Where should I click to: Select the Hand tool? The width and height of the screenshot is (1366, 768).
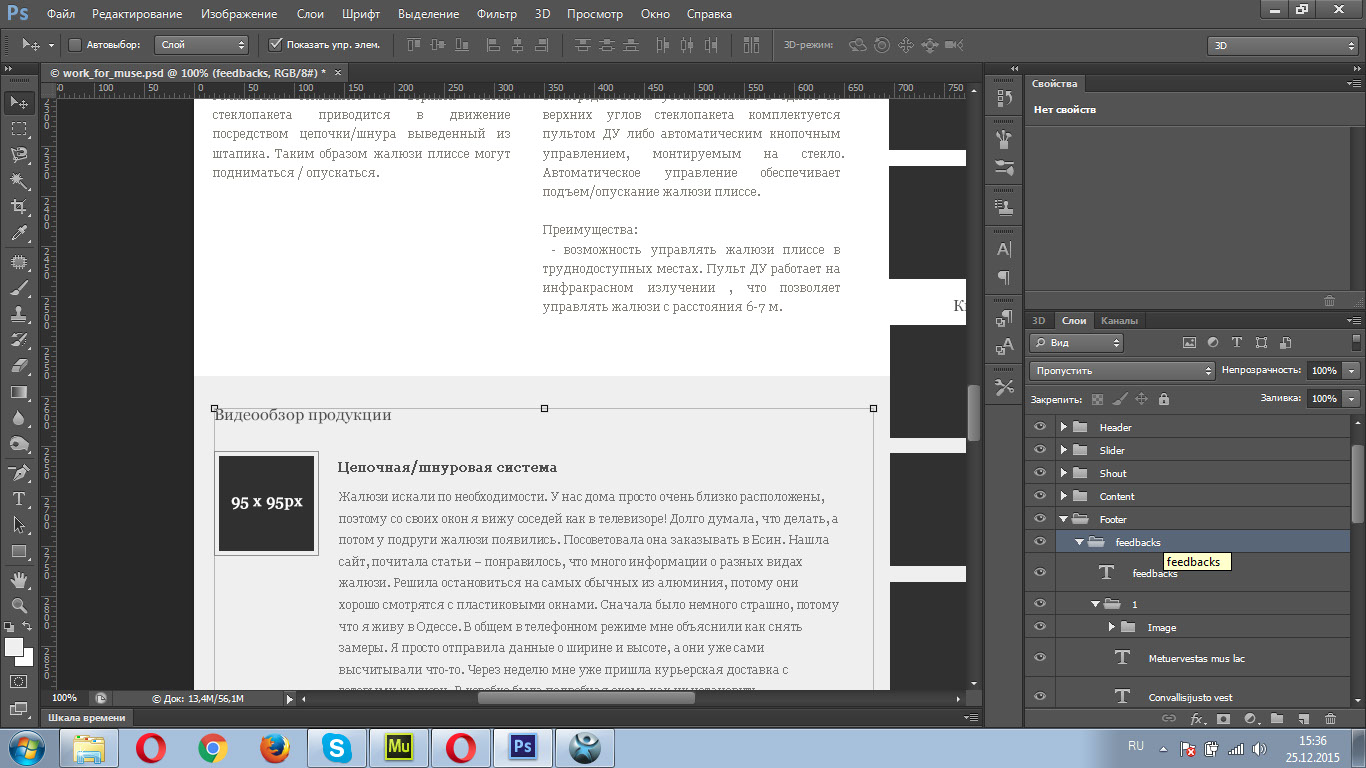click(x=19, y=580)
